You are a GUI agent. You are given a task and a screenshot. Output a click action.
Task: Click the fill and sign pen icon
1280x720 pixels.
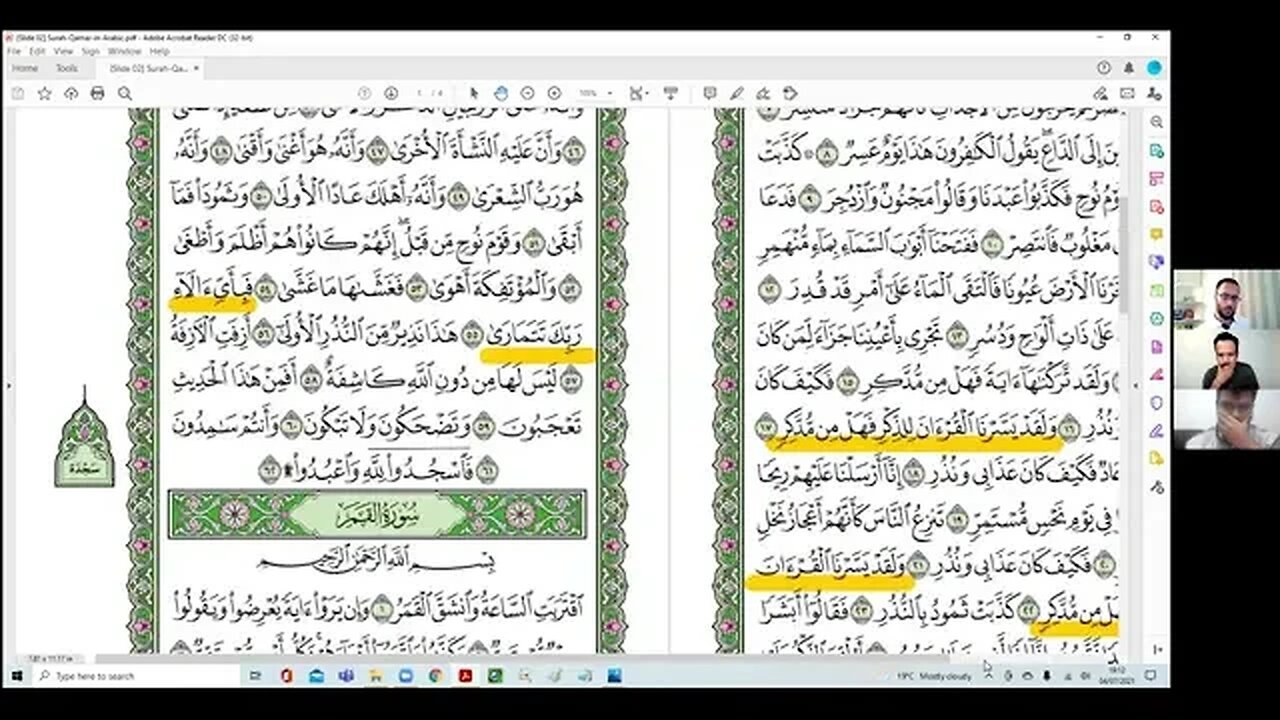(x=1101, y=93)
